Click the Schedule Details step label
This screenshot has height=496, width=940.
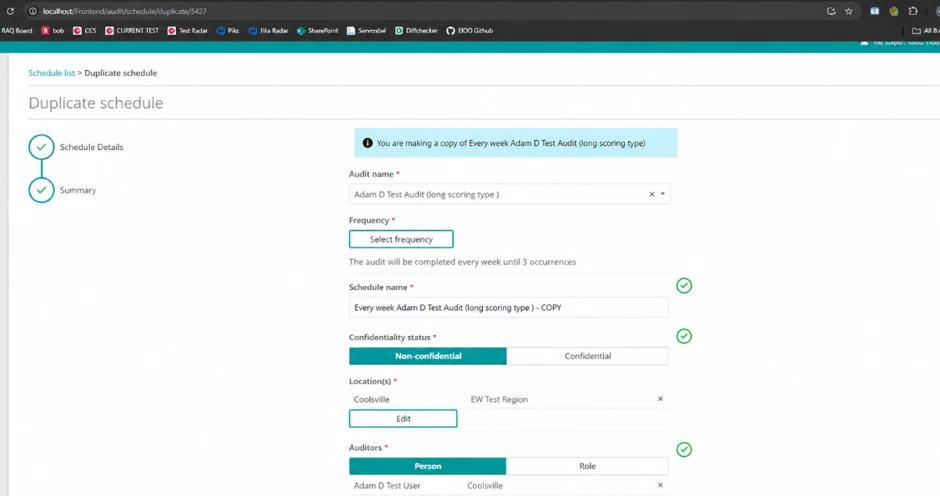pos(92,147)
